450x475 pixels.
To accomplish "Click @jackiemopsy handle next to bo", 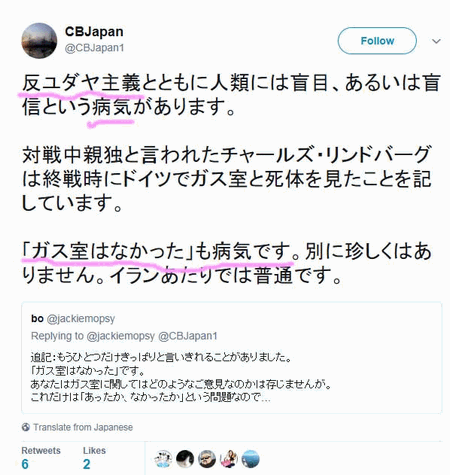I will tap(81, 319).
